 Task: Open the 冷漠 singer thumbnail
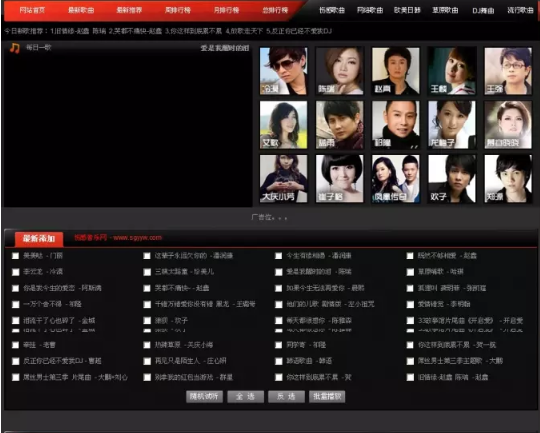[283, 71]
